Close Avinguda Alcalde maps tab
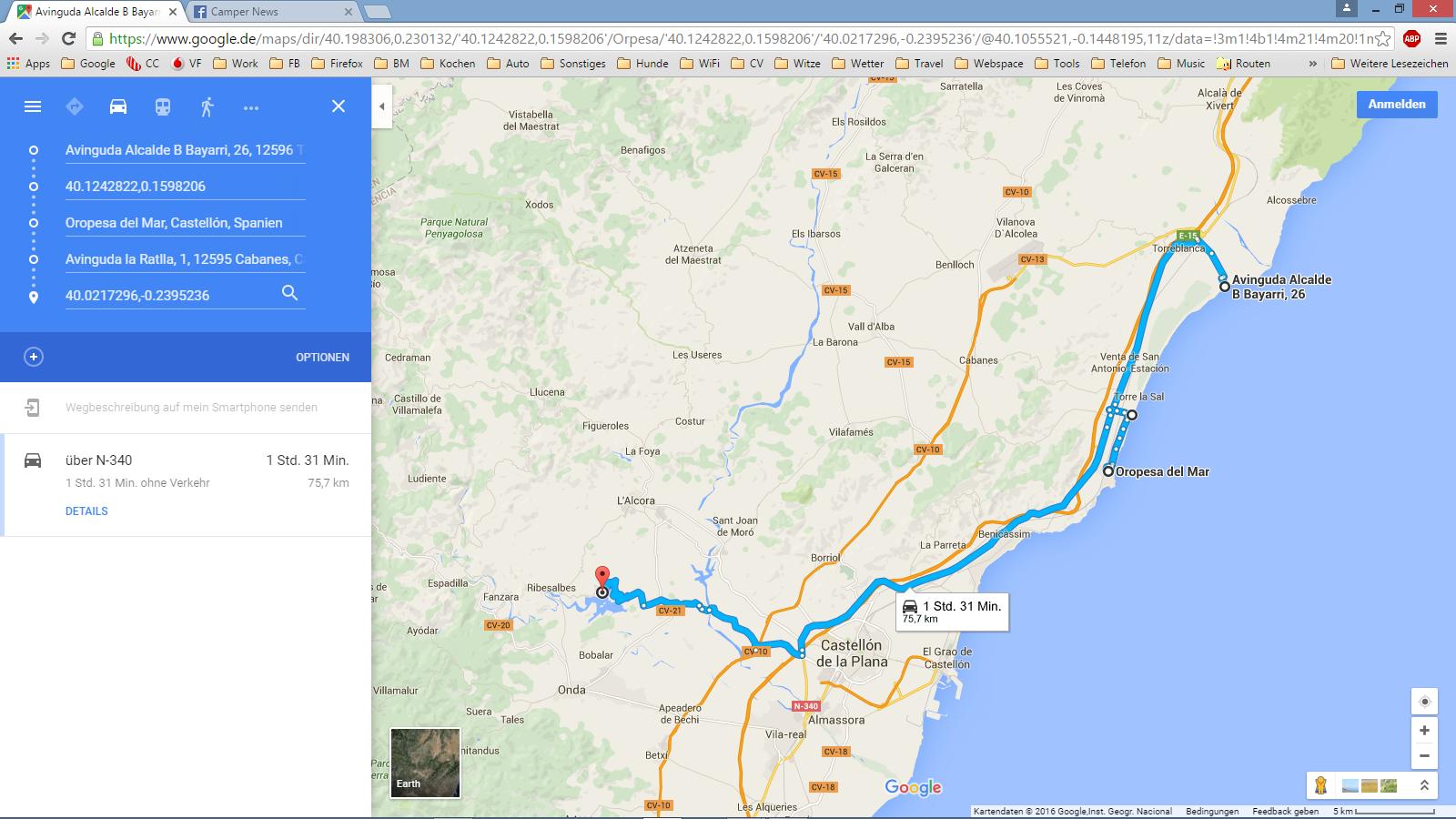This screenshot has height=819, width=1456. 173,12
